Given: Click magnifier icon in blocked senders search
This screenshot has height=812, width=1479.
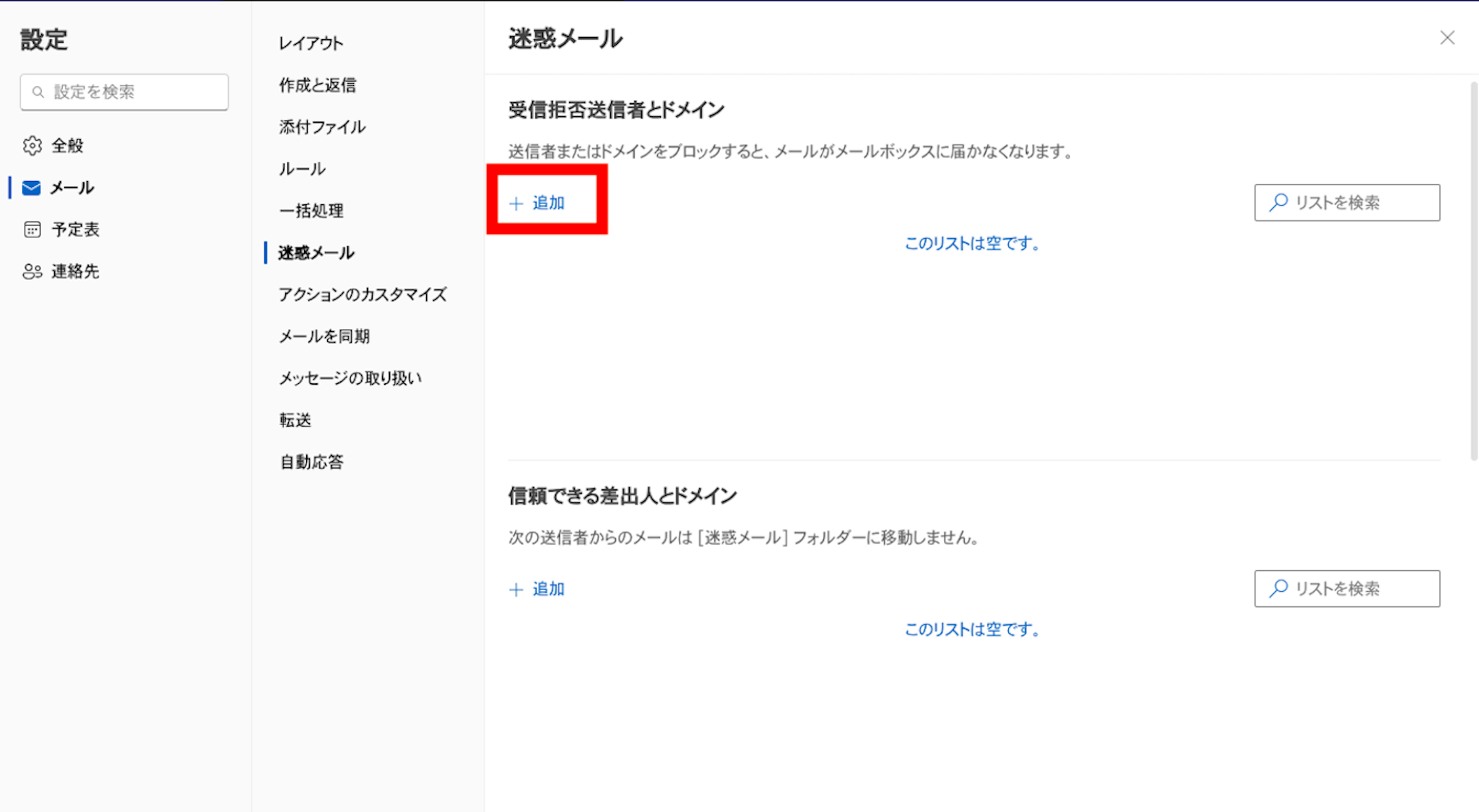Looking at the screenshot, I should click(x=1278, y=202).
